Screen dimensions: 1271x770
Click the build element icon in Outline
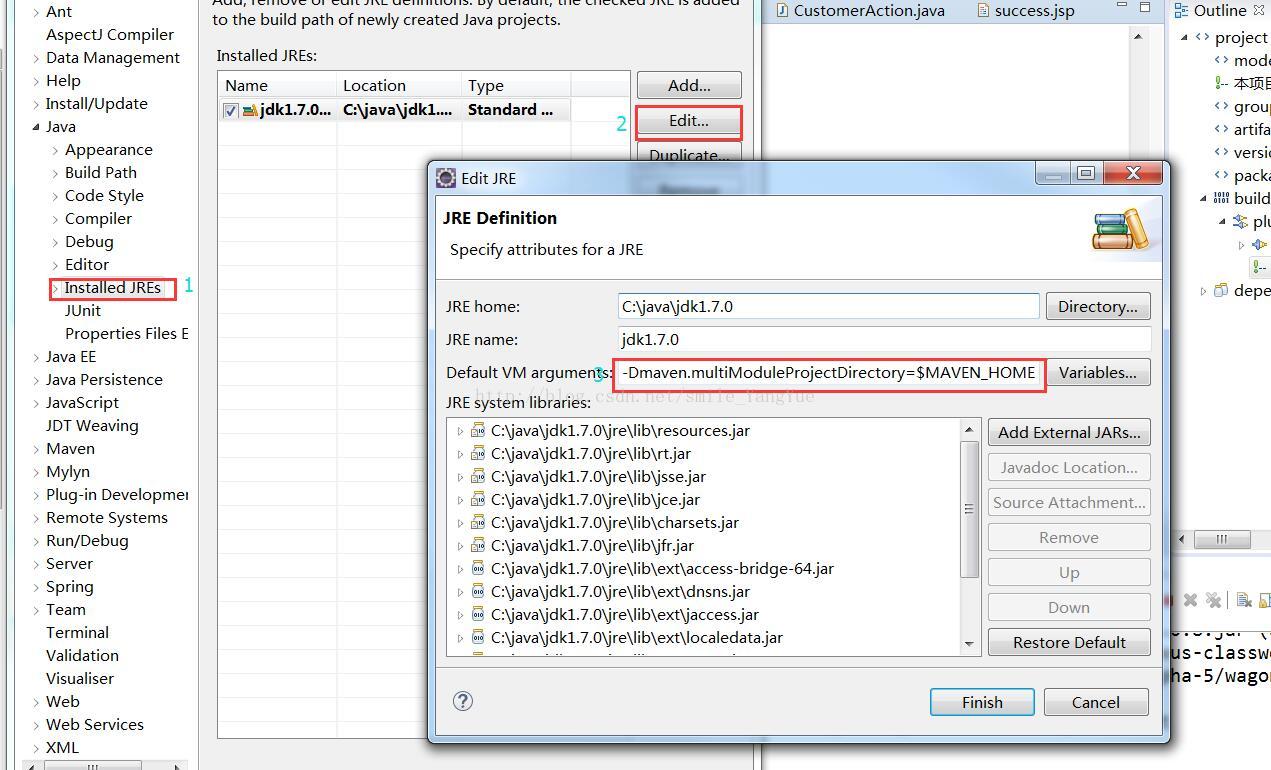pos(1221,198)
